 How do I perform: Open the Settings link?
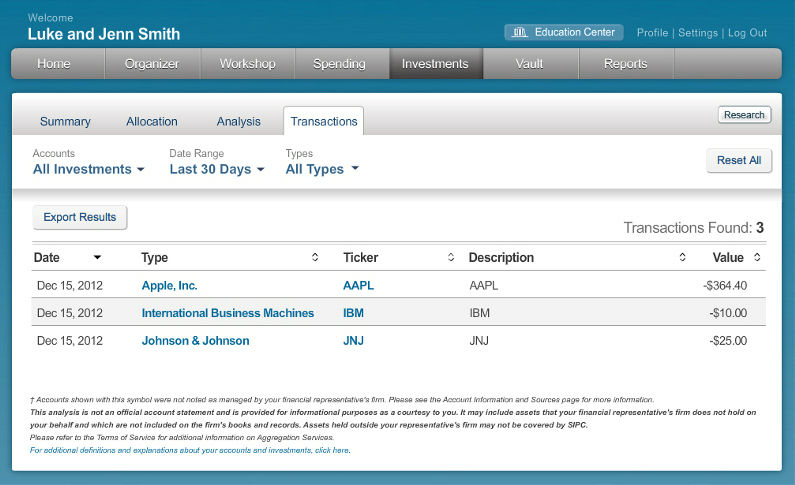pos(698,33)
